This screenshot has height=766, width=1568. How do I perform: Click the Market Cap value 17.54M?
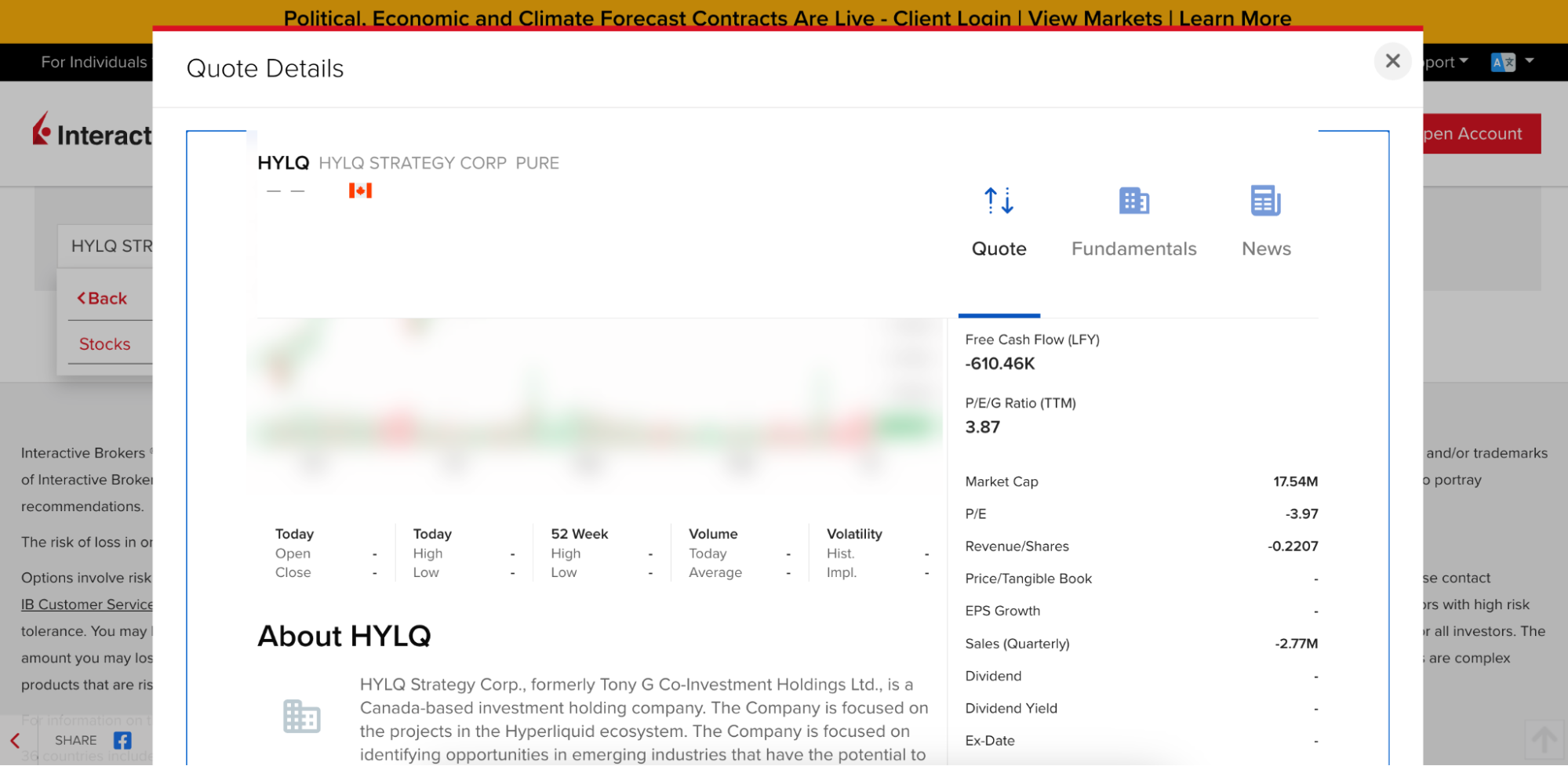tap(1295, 481)
